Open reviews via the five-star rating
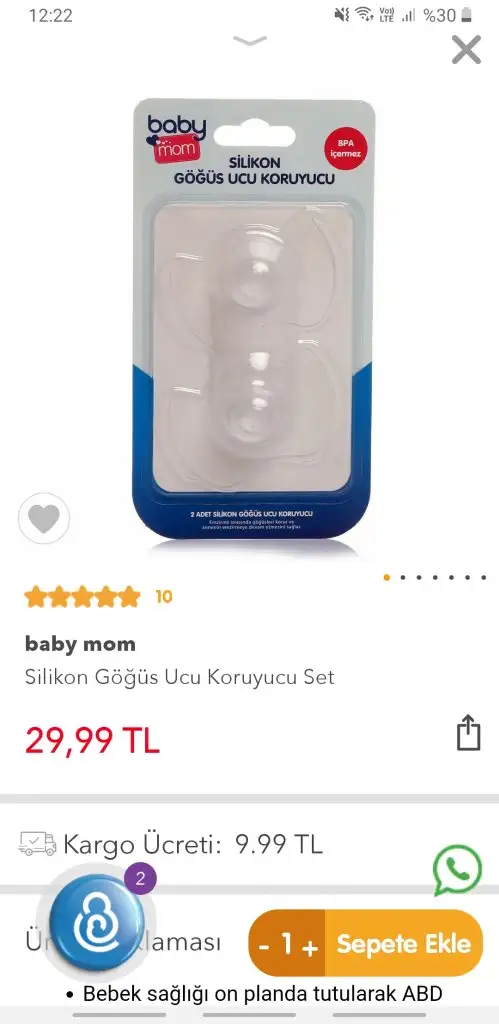This screenshot has width=499, height=1024. point(82,597)
